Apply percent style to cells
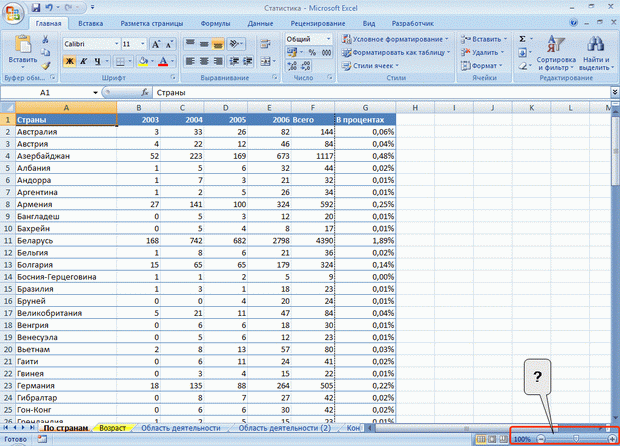 [x=312, y=52]
